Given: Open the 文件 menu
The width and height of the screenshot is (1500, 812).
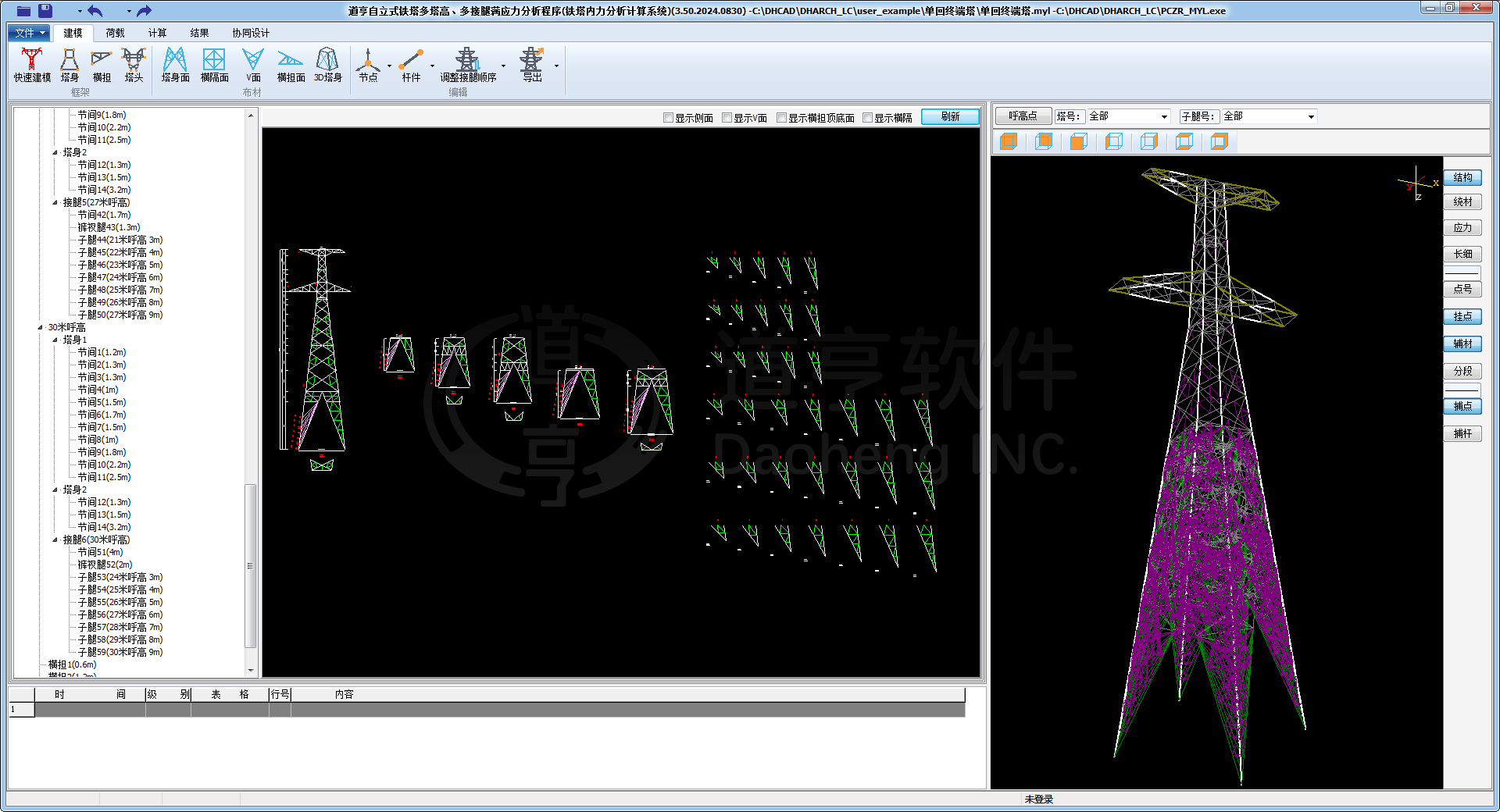Looking at the screenshot, I should (x=30, y=33).
